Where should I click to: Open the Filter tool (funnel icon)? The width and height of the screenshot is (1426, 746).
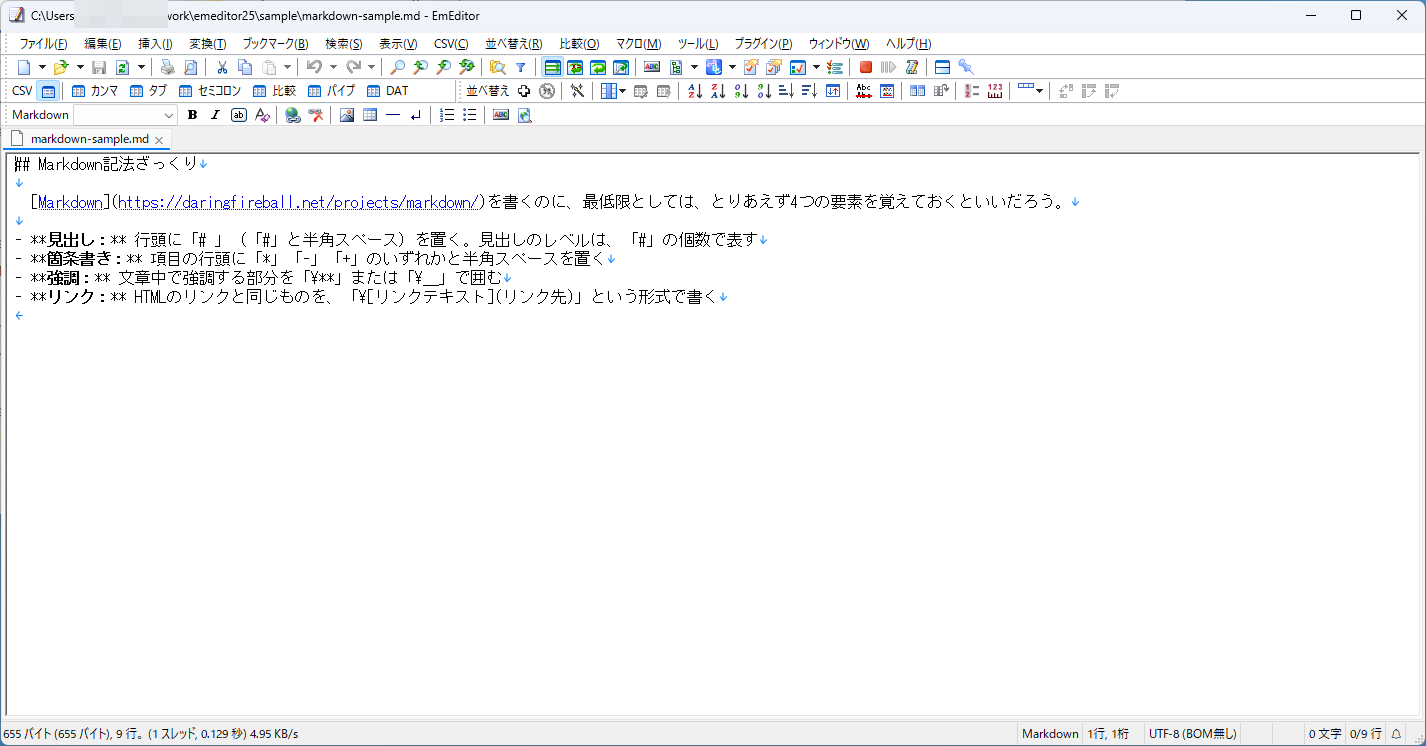518,66
